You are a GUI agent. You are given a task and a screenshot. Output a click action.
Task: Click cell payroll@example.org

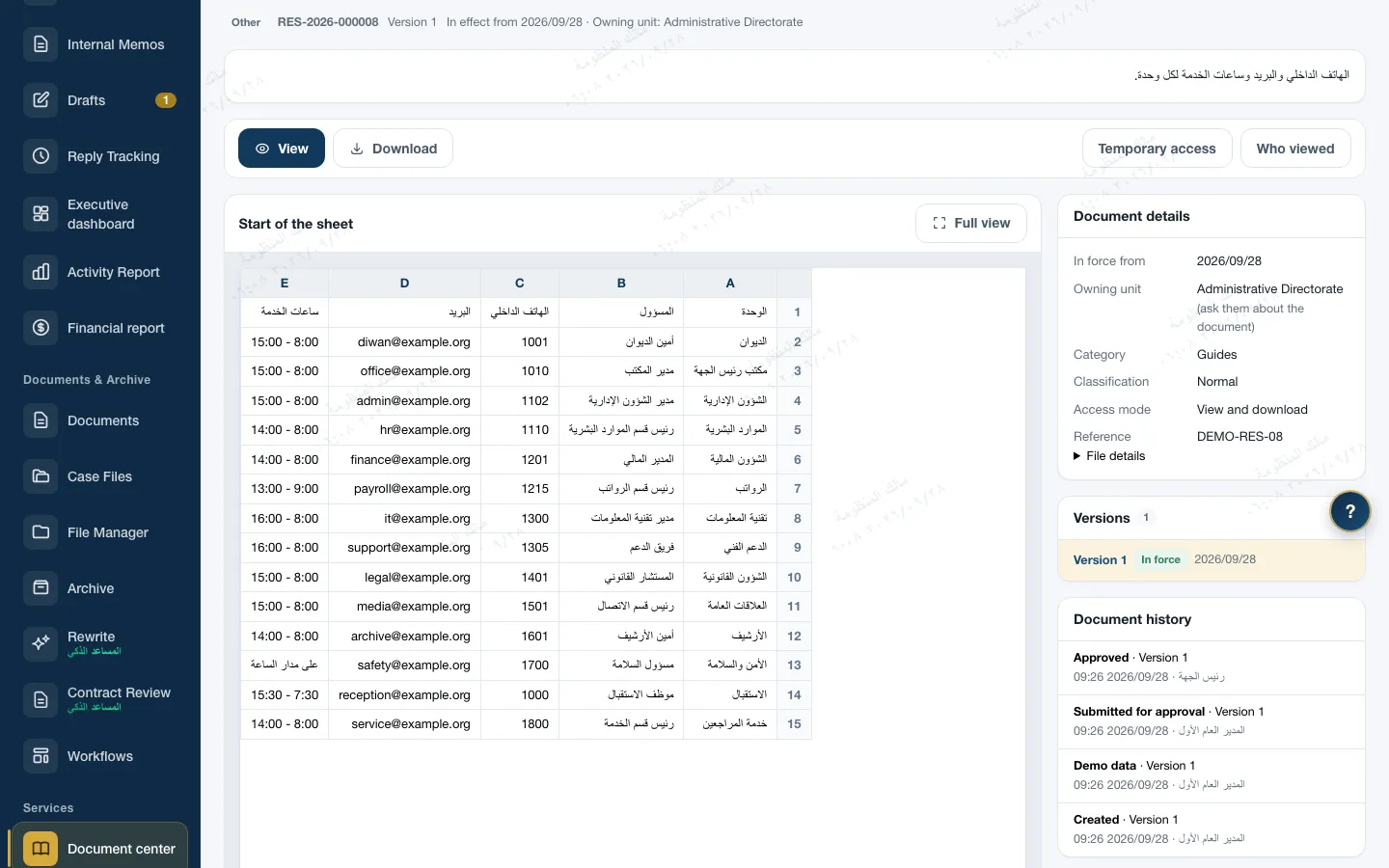click(x=404, y=489)
